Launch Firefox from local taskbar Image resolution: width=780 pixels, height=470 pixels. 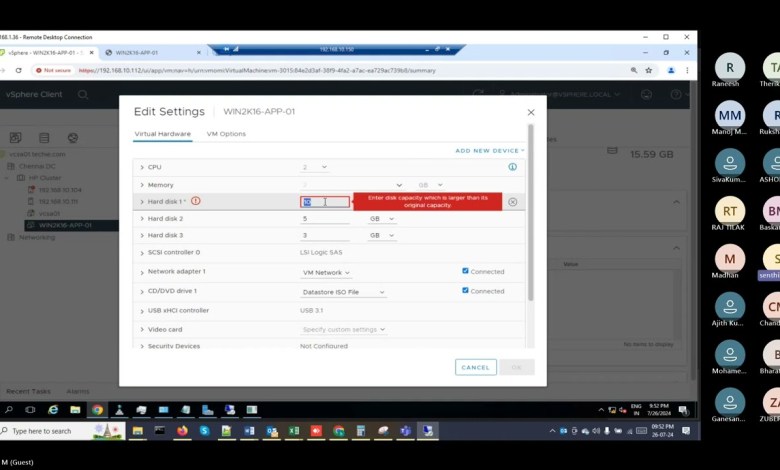tap(182, 431)
